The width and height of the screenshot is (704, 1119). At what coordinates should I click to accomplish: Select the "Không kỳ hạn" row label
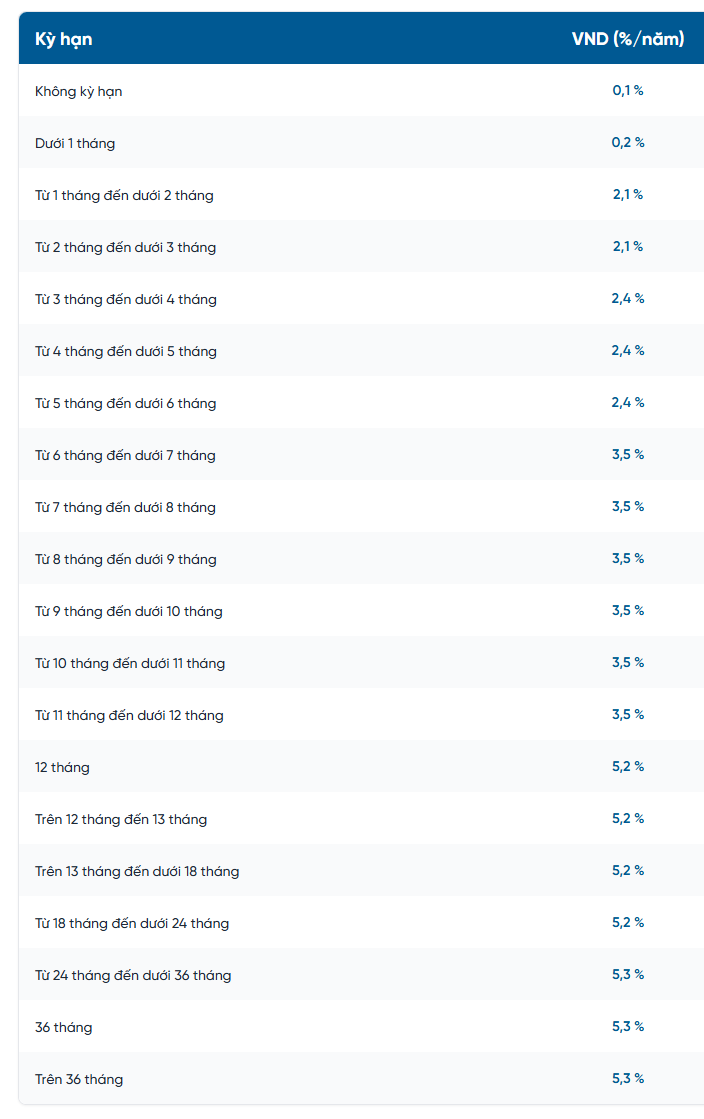tap(79, 91)
